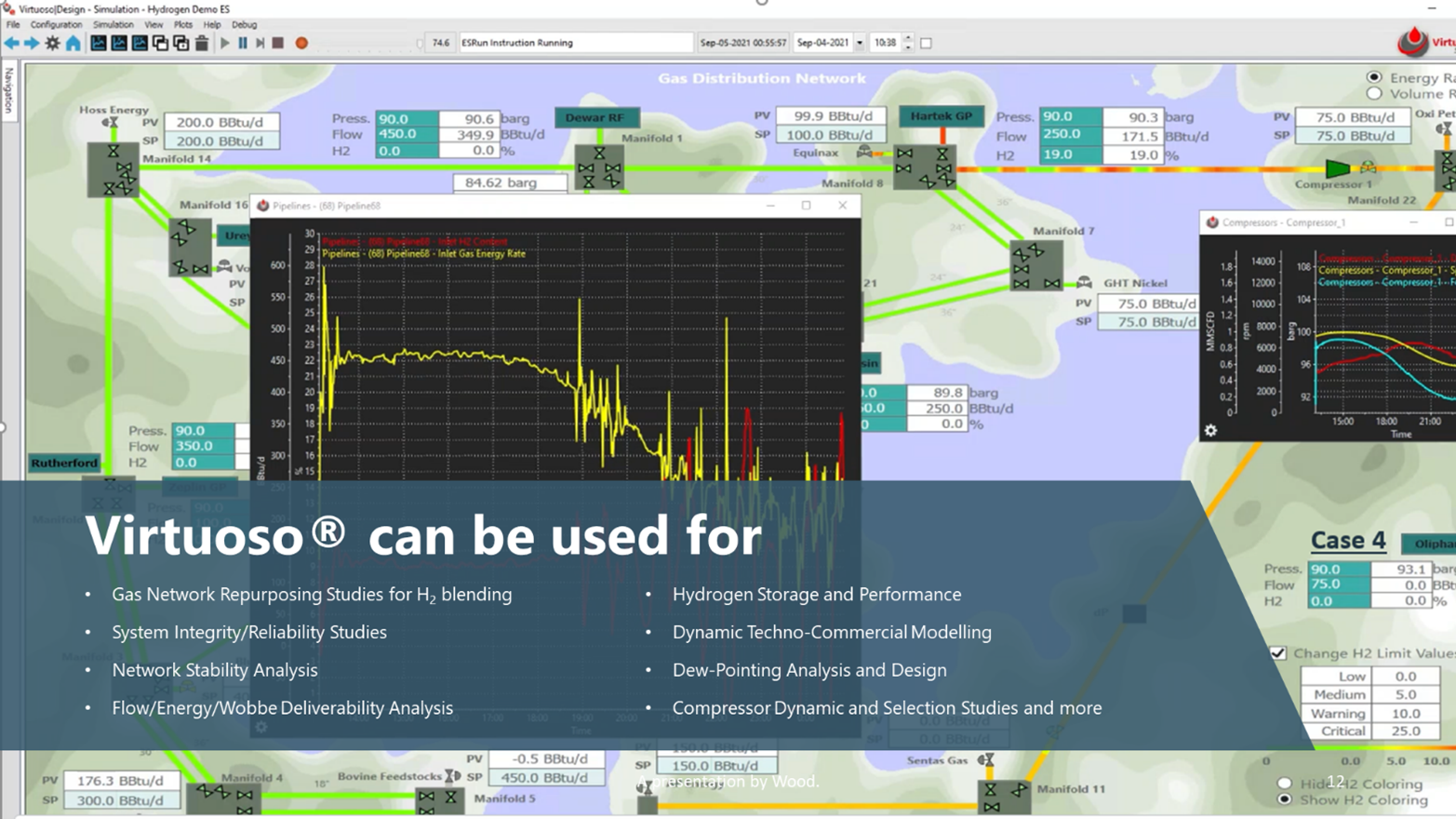Open the View menu
This screenshot has width=1456, height=819.
pyautogui.click(x=154, y=25)
